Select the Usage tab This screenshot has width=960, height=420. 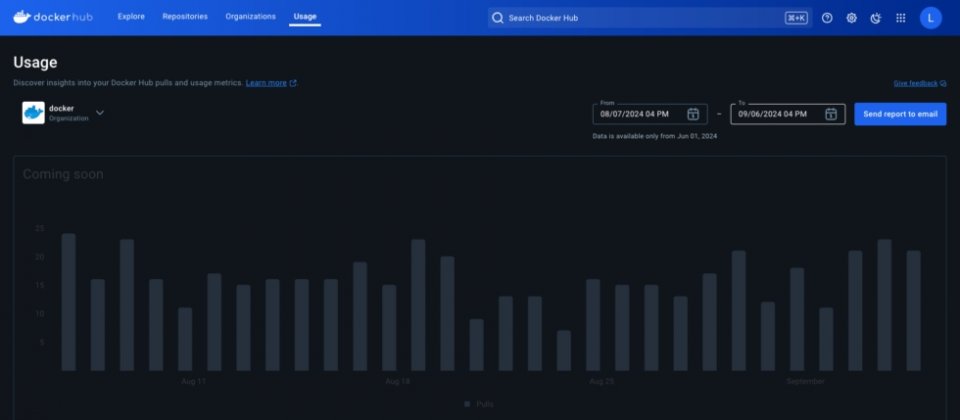click(x=305, y=17)
